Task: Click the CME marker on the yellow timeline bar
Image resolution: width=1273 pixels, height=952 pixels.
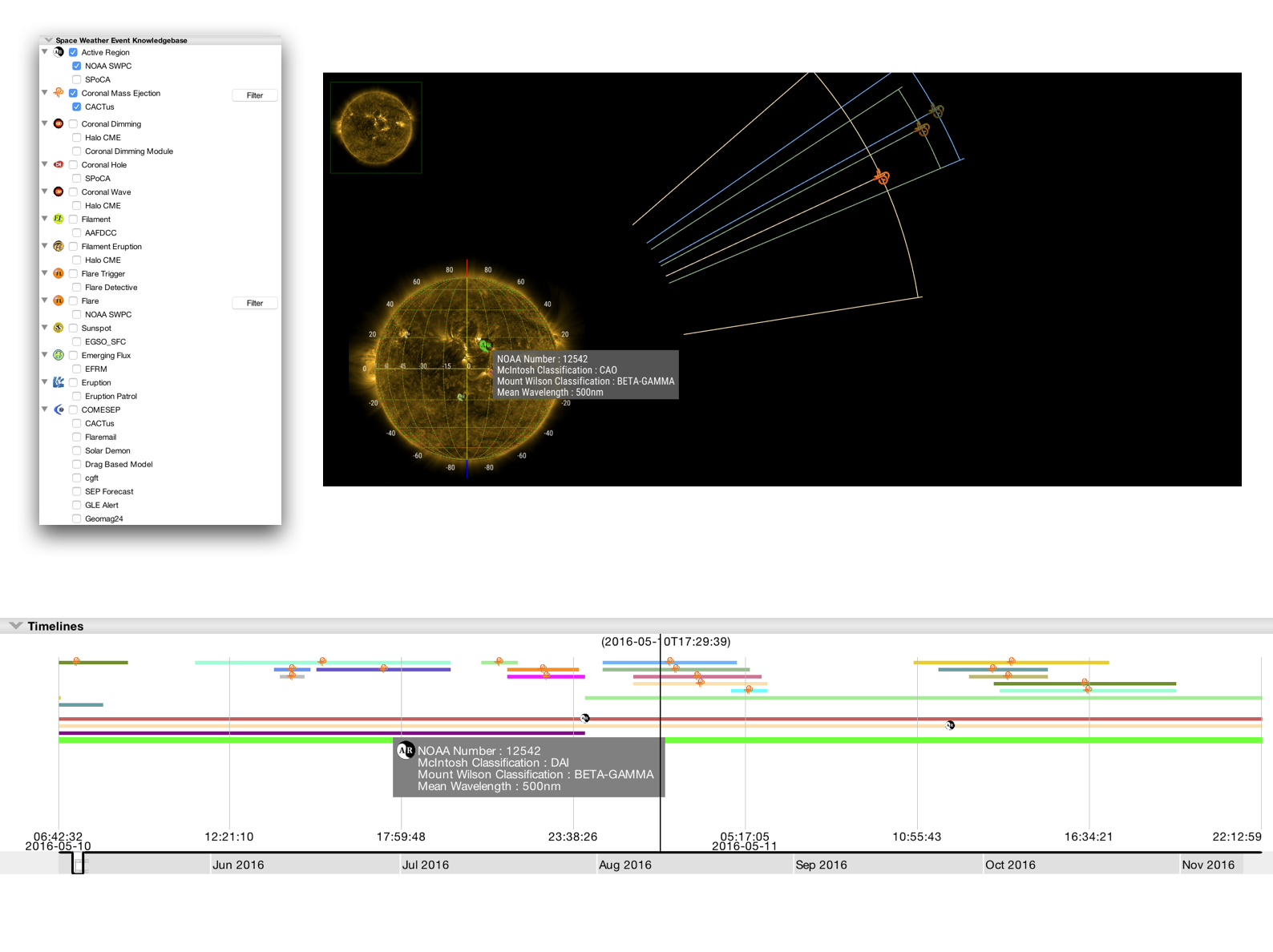Action: pos(1012,661)
